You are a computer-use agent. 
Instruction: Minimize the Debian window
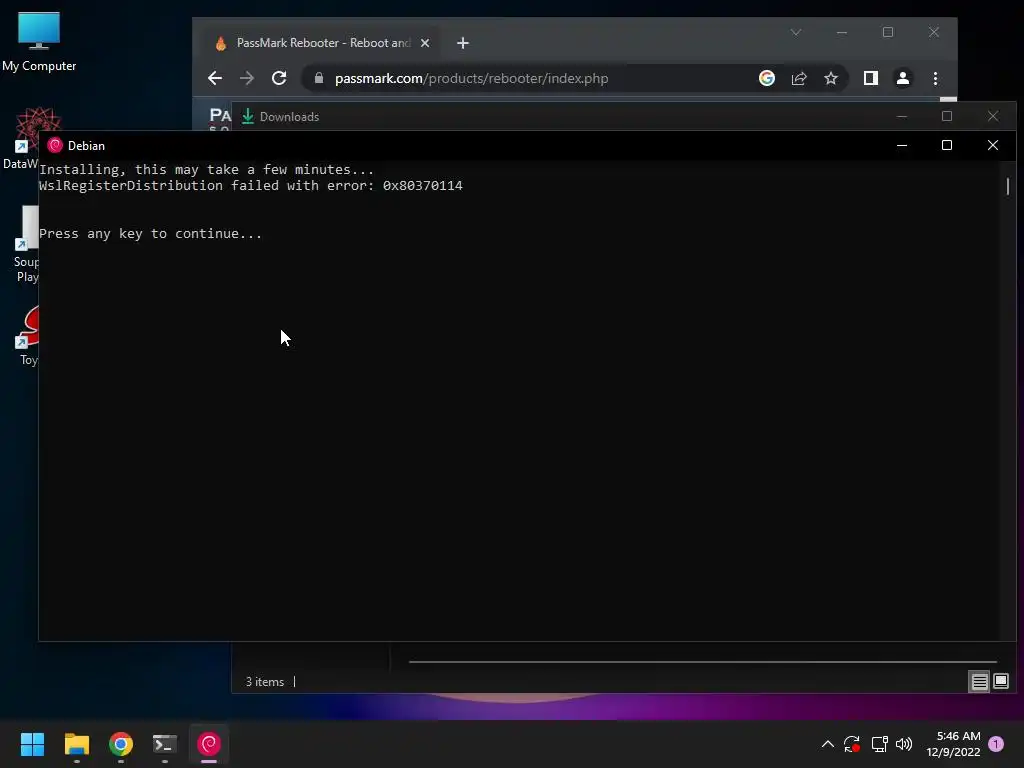[x=902, y=145]
